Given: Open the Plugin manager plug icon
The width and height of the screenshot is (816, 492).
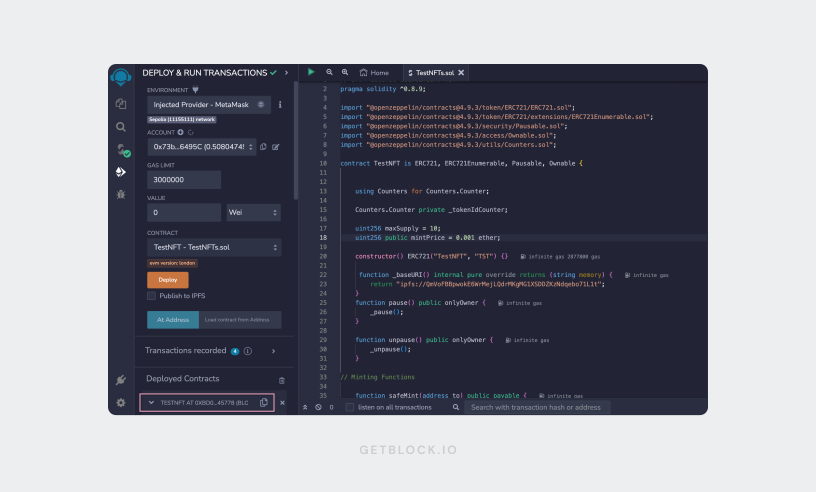Looking at the screenshot, I should [x=121, y=380].
